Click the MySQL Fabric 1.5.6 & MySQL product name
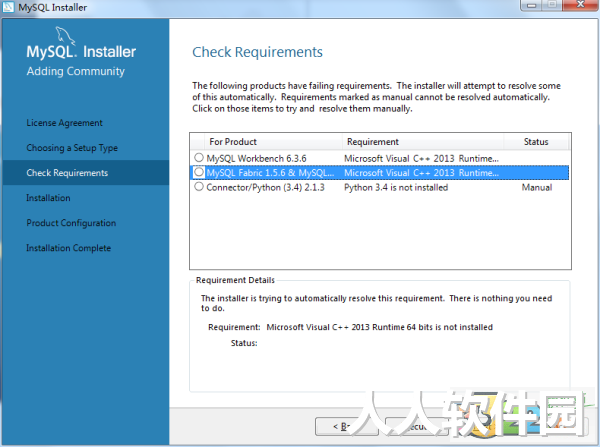This screenshot has width=600, height=447. tap(270, 173)
